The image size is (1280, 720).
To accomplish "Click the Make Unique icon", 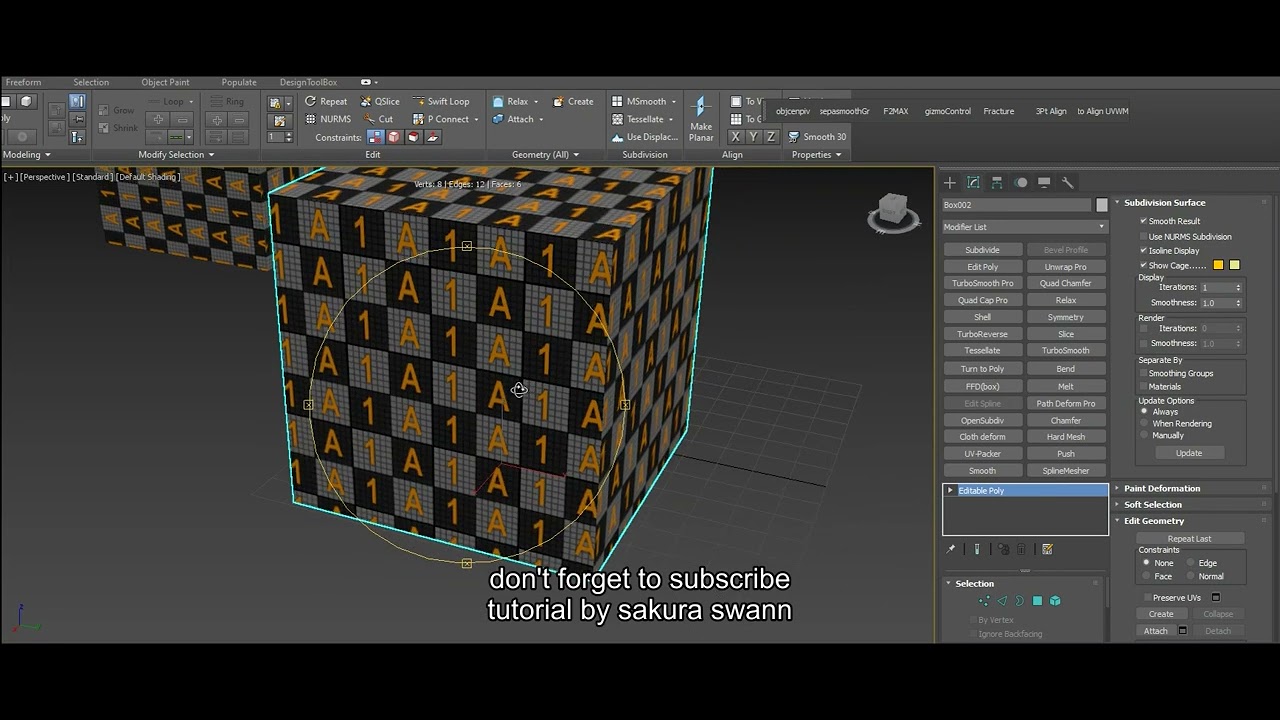I will 1003,549.
